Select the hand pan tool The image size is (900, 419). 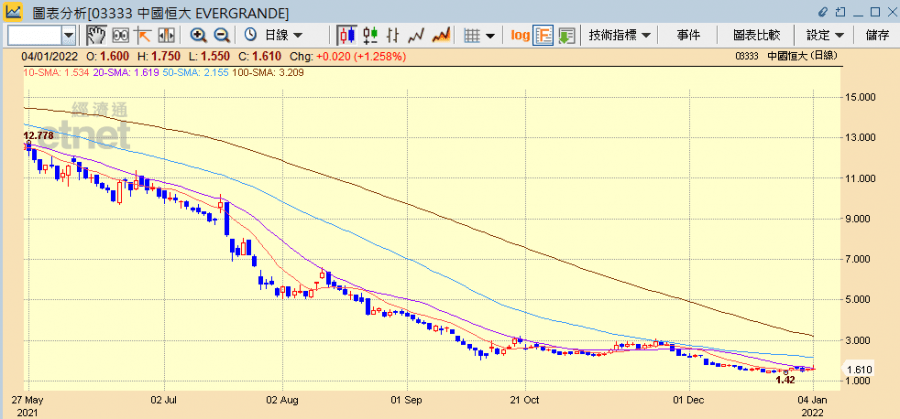coord(95,35)
